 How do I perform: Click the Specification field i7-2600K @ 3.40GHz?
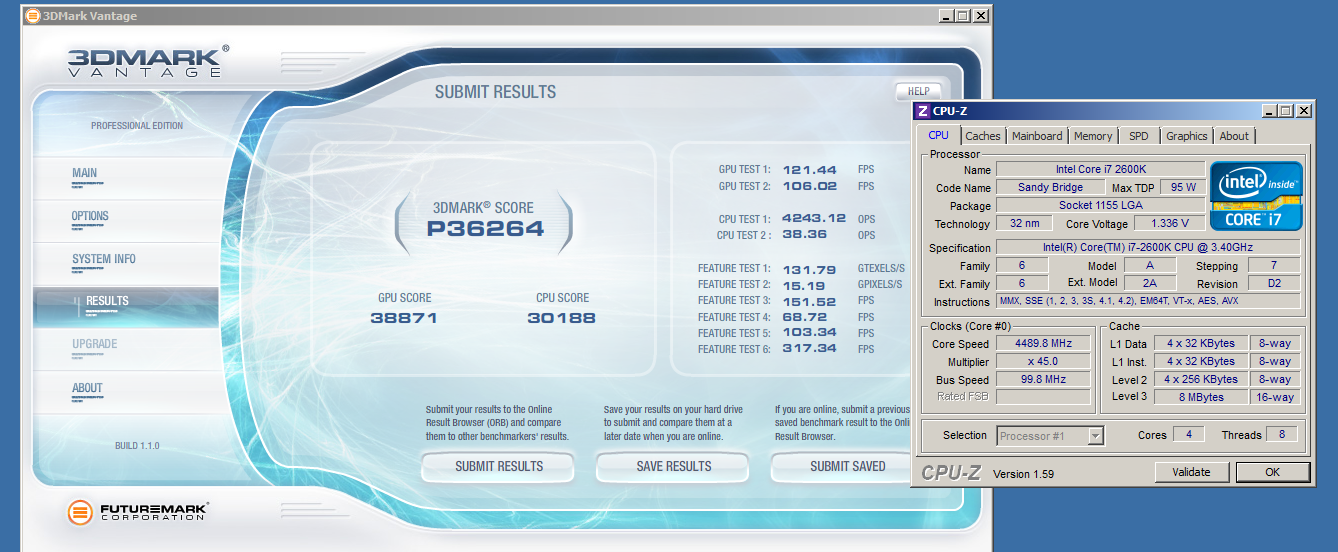click(1148, 247)
